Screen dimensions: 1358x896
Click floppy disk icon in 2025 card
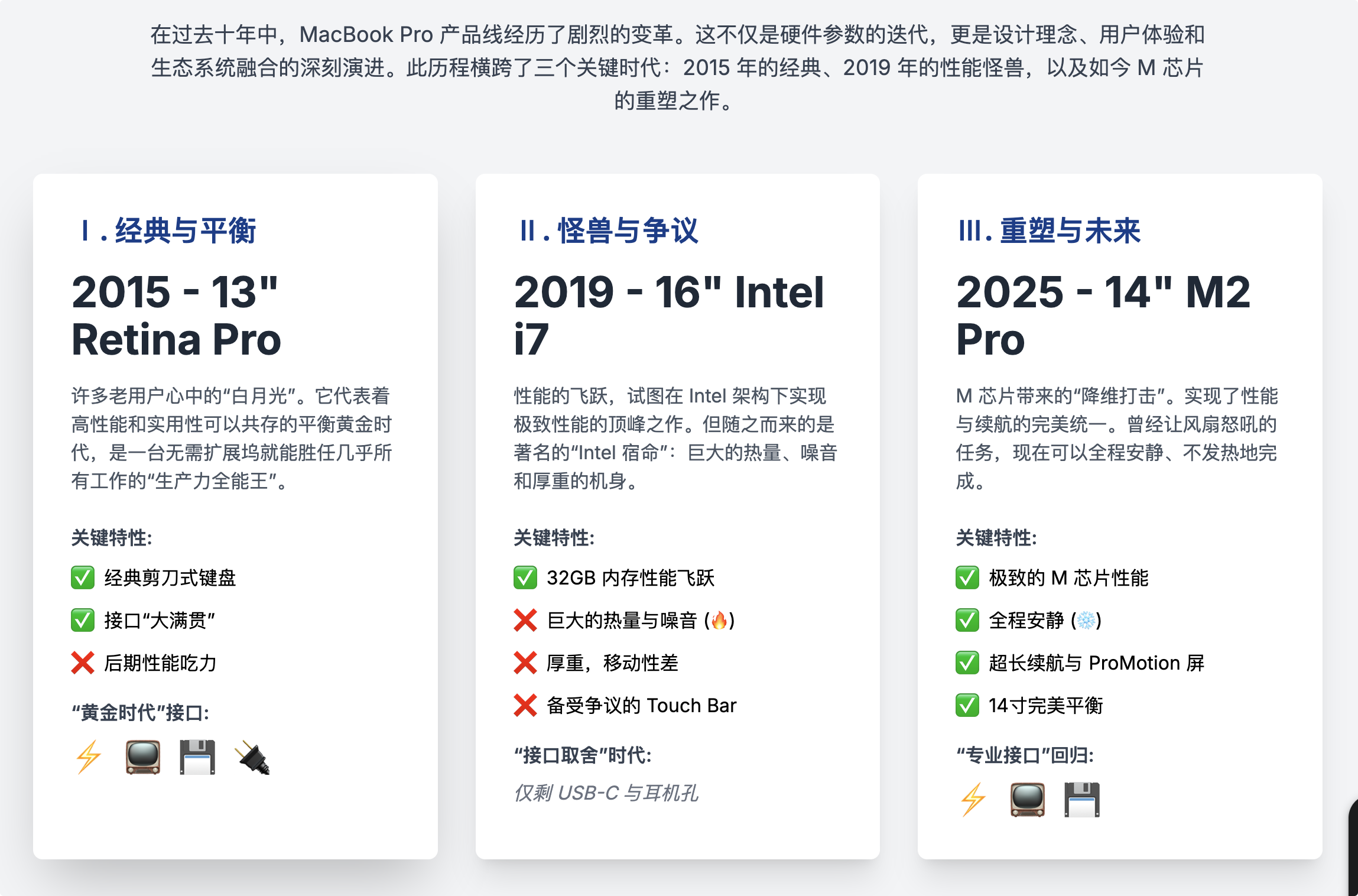[1082, 800]
